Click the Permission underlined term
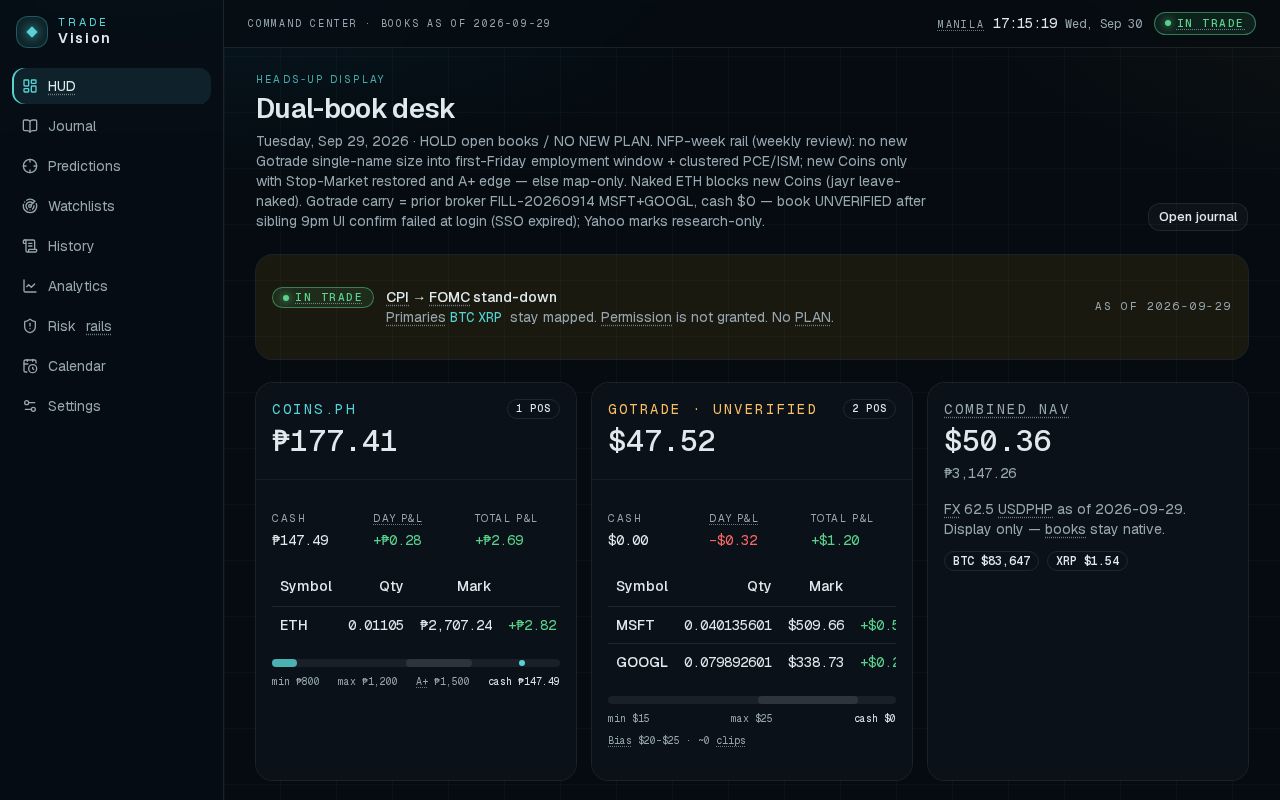Image resolution: width=1280 pixels, height=800 pixels. point(636,317)
